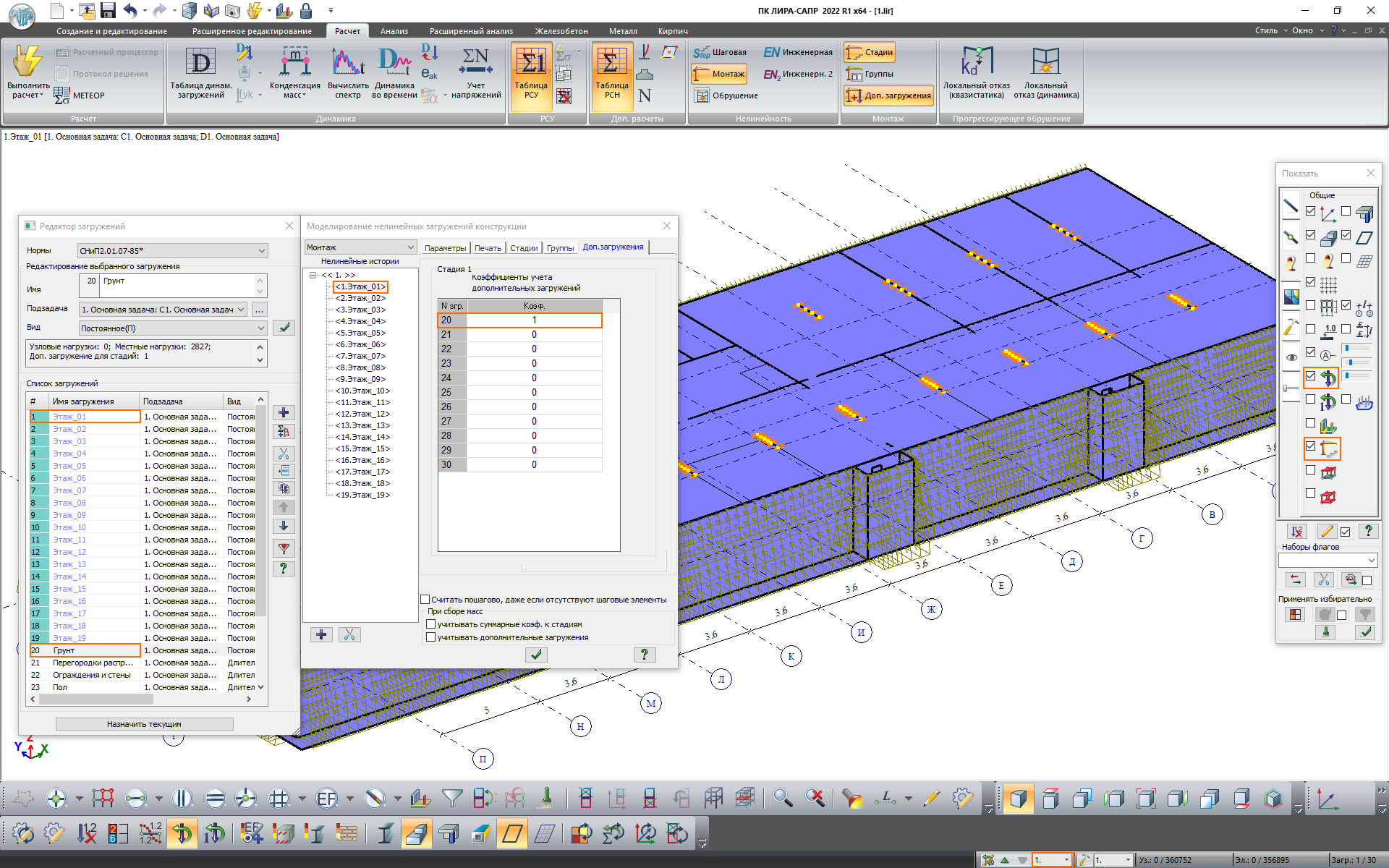Click the Доп. загружения ribbon button

coord(889,95)
